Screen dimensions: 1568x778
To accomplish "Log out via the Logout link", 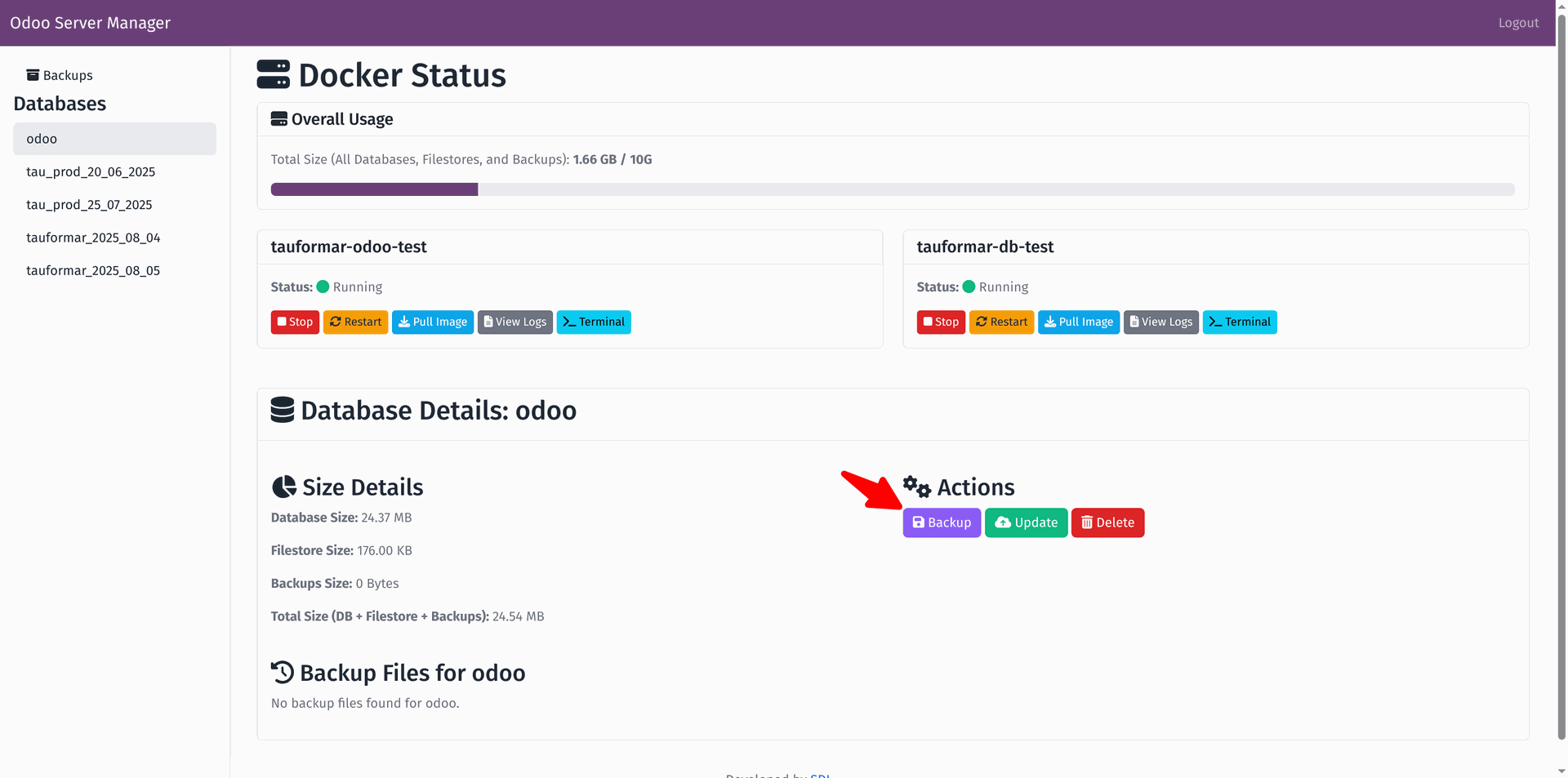I will tap(1517, 23).
